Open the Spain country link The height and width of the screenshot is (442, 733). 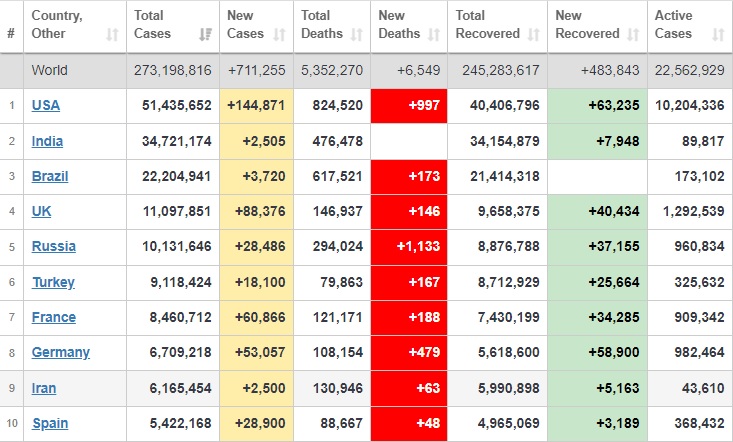point(50,423)
